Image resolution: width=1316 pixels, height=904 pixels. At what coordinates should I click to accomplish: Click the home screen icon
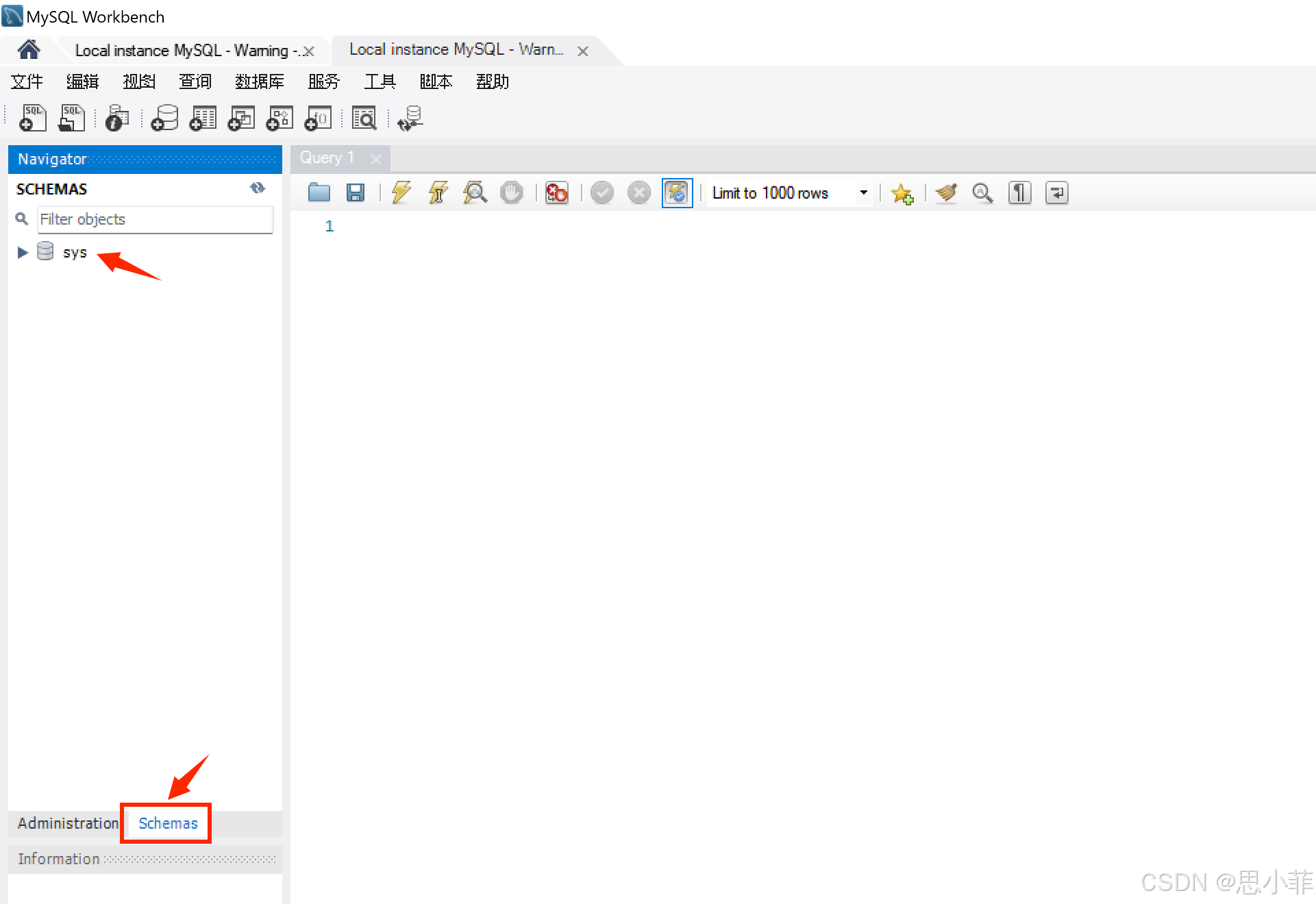29,50
